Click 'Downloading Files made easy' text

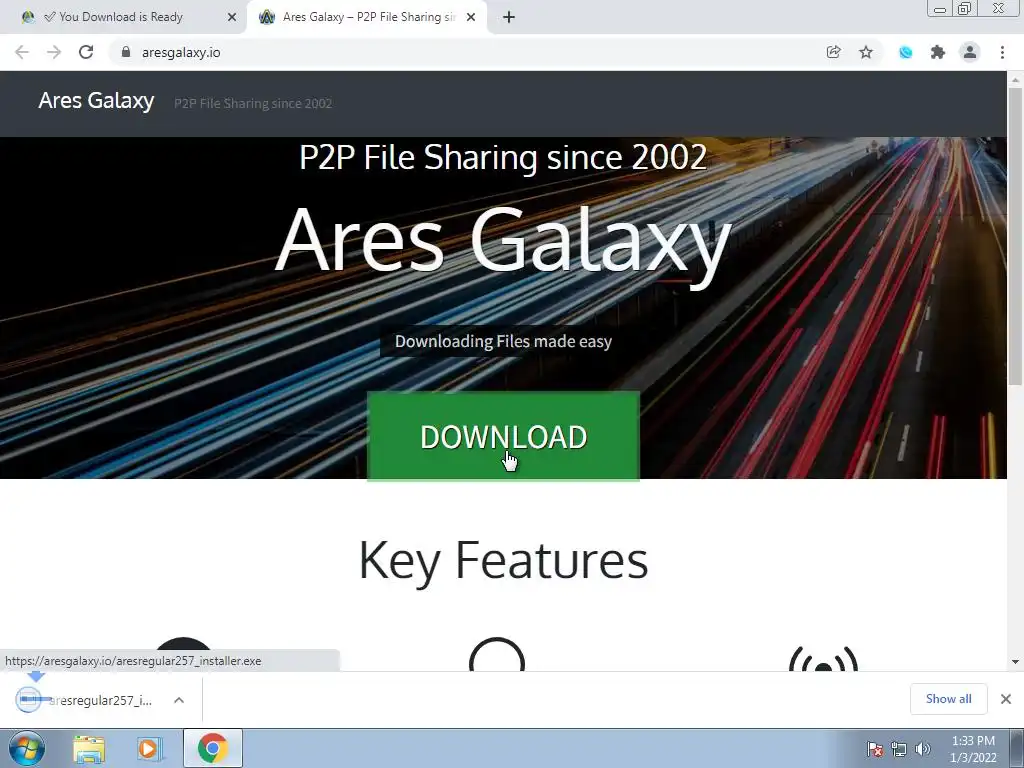tap(503, 341)
